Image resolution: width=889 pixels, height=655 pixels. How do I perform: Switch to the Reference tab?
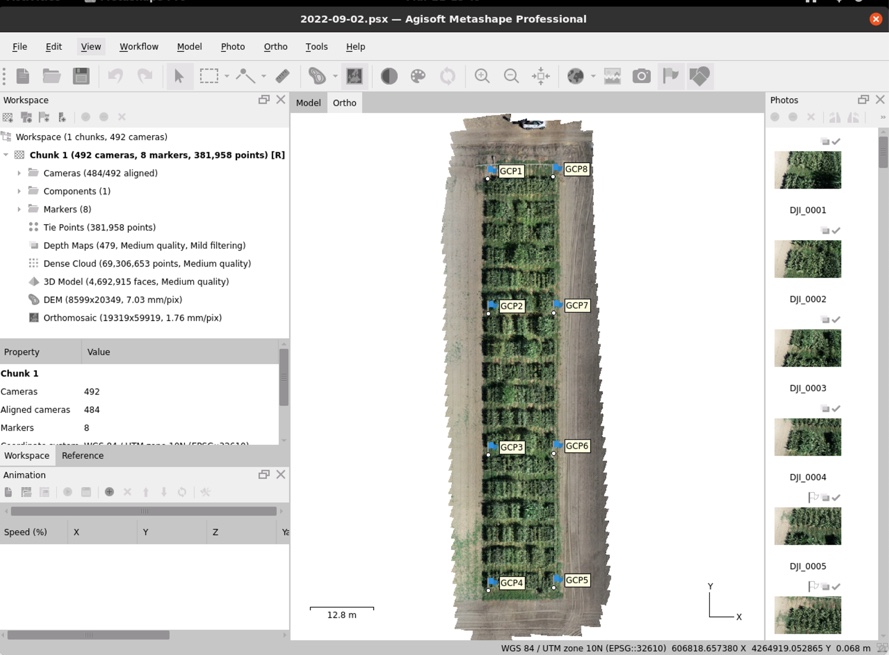(82, 456)
